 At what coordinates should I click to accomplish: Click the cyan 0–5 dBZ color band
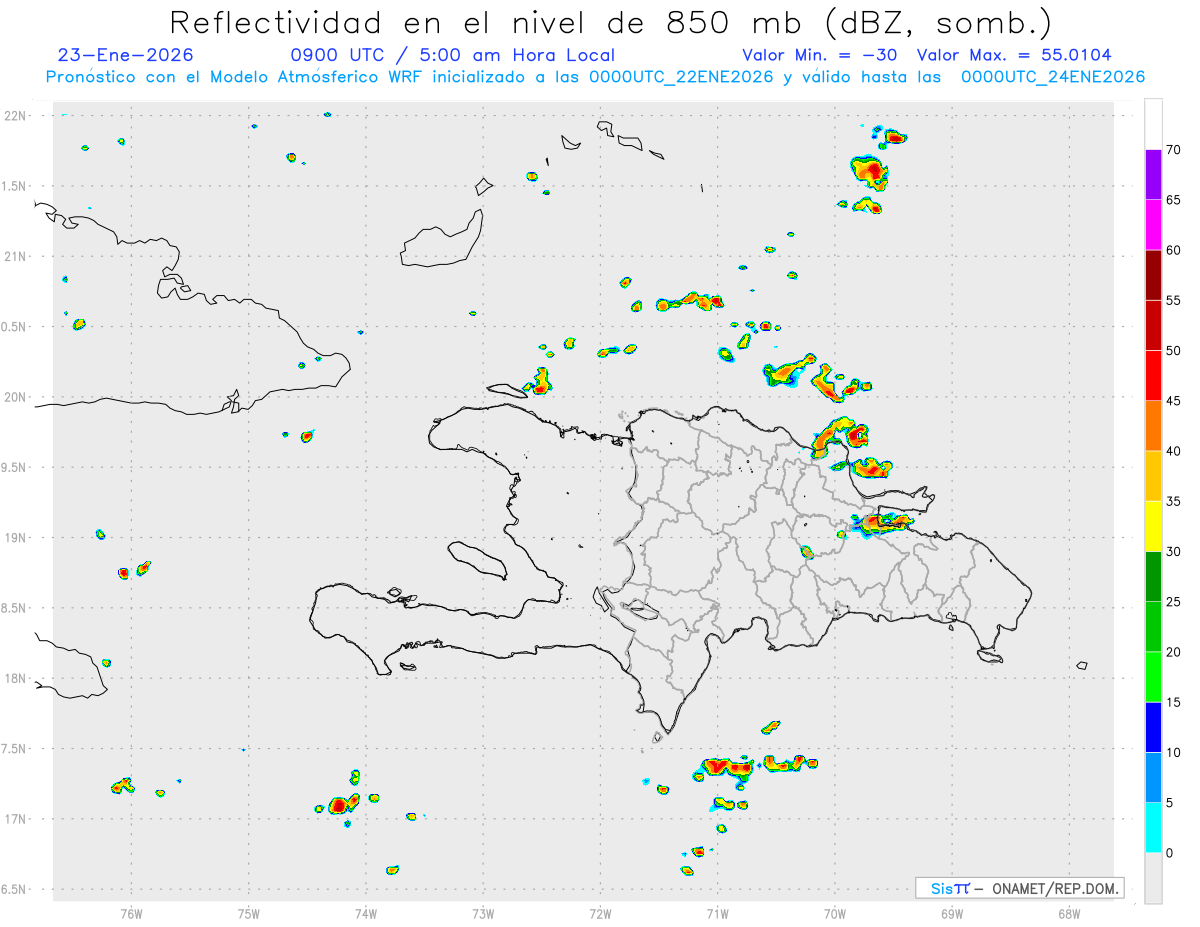click(1153, 828)
